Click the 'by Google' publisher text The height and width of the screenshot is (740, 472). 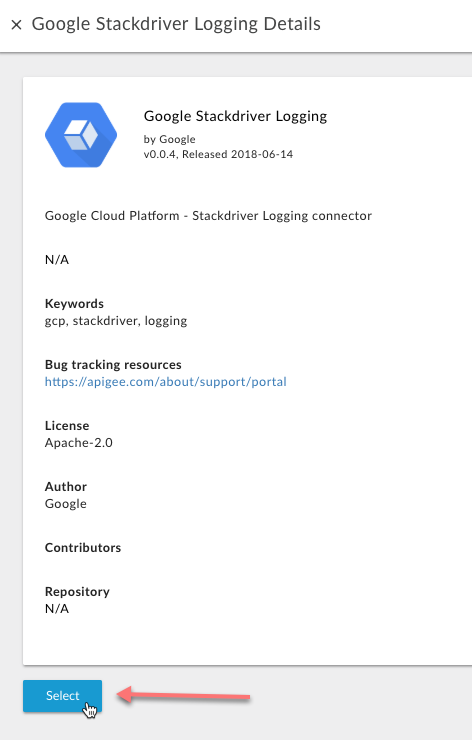169,139
